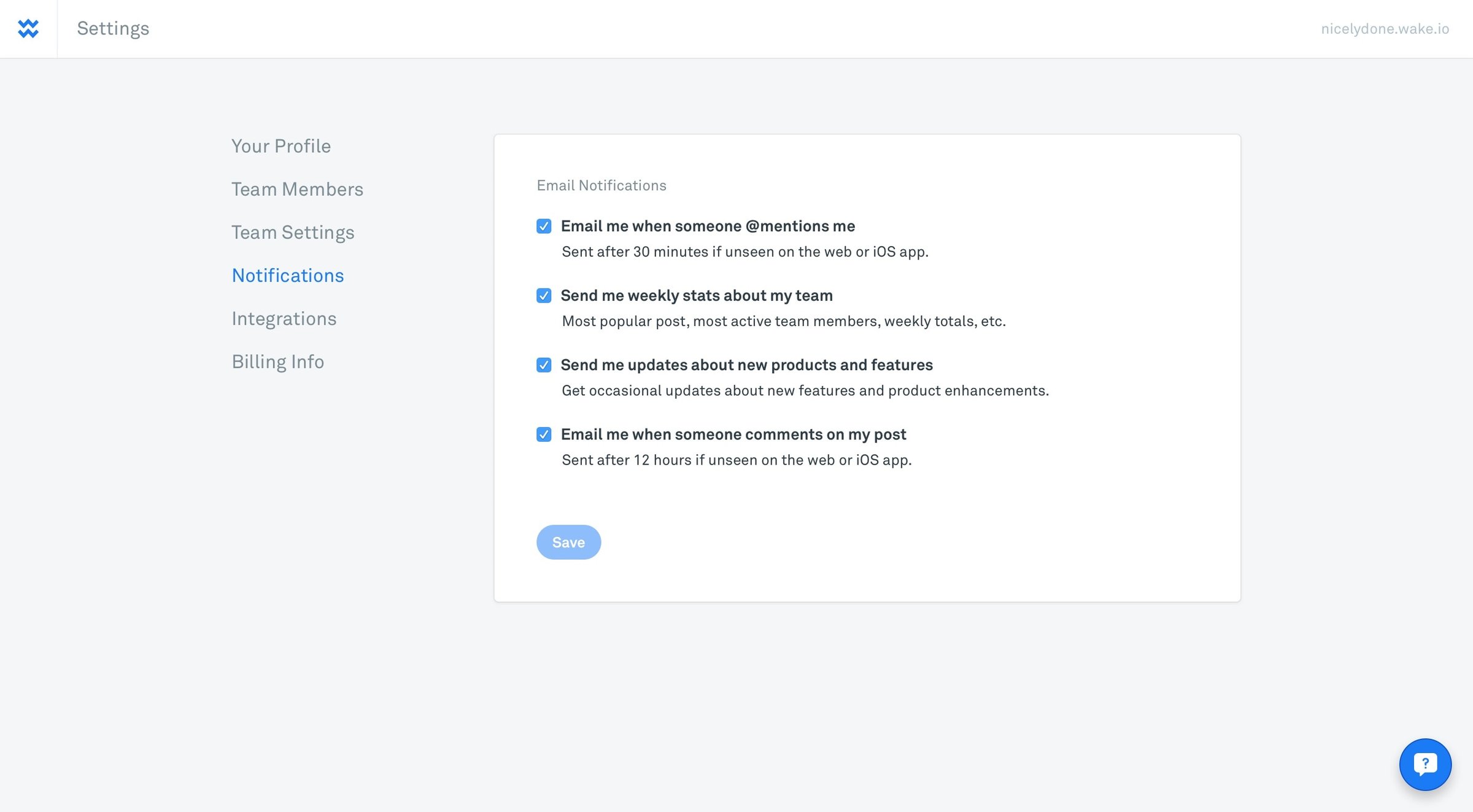Viewport: 1473px width, 812px height.
Task: Open Billing Info page
Action: pyautogui.click(x=278, y=362)
